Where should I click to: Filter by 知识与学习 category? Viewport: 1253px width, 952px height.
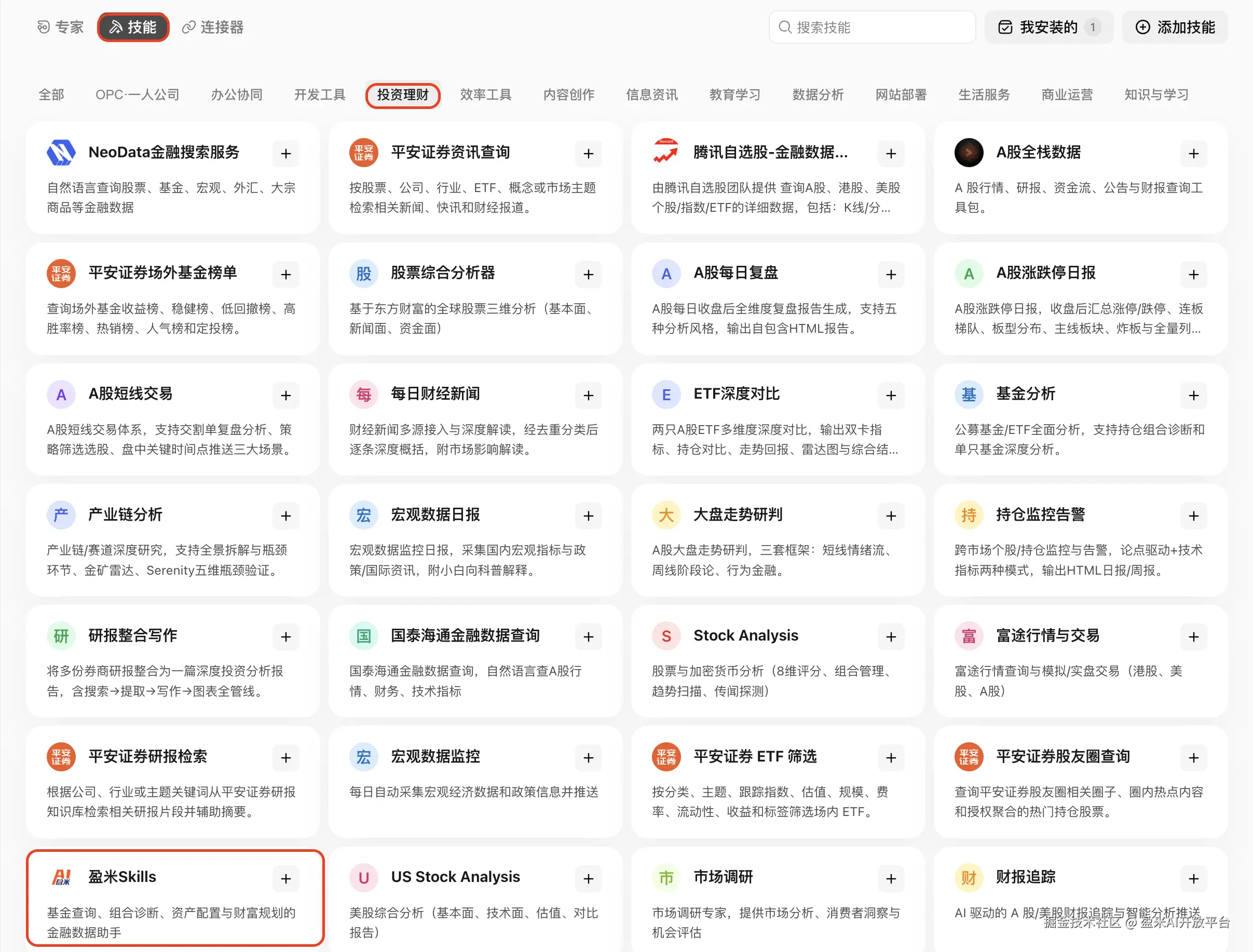tap(1156, 94)
